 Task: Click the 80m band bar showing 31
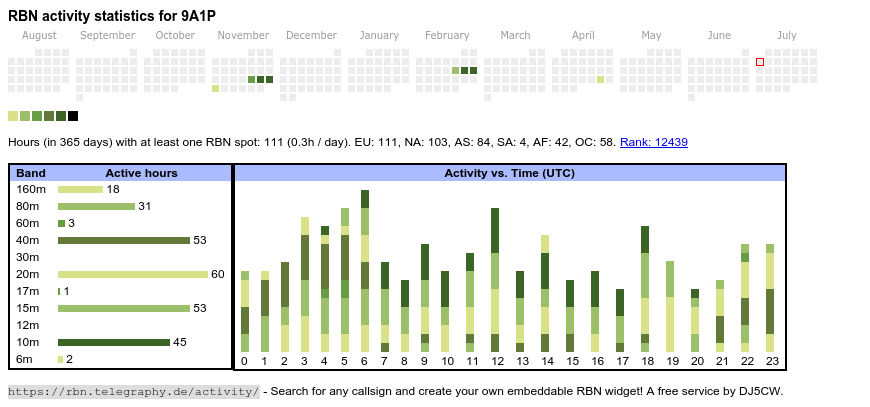[x=96, y=206]
